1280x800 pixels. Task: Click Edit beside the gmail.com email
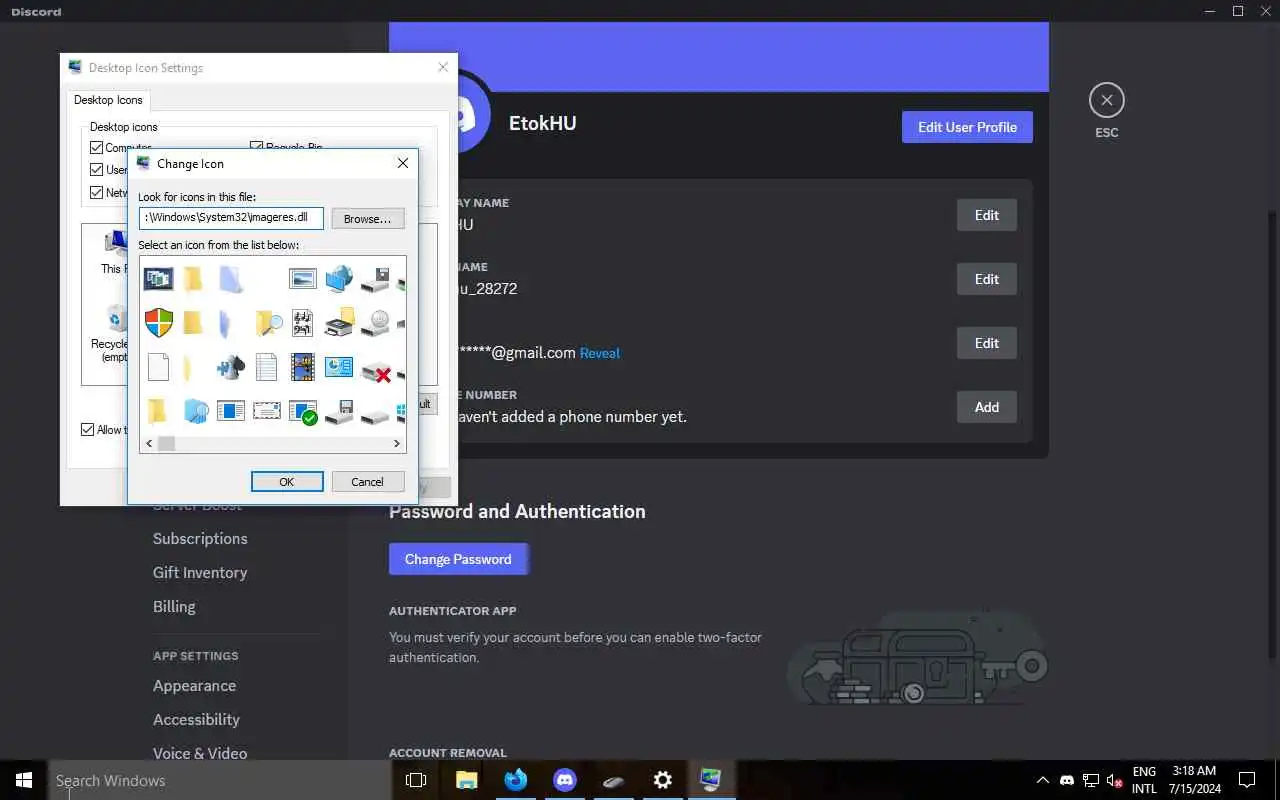(987, 343)
